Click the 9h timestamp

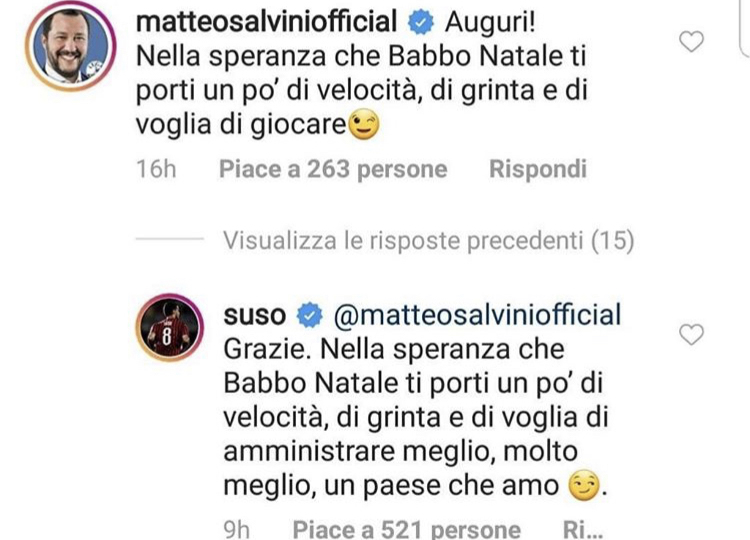click(x=236, y=529)
